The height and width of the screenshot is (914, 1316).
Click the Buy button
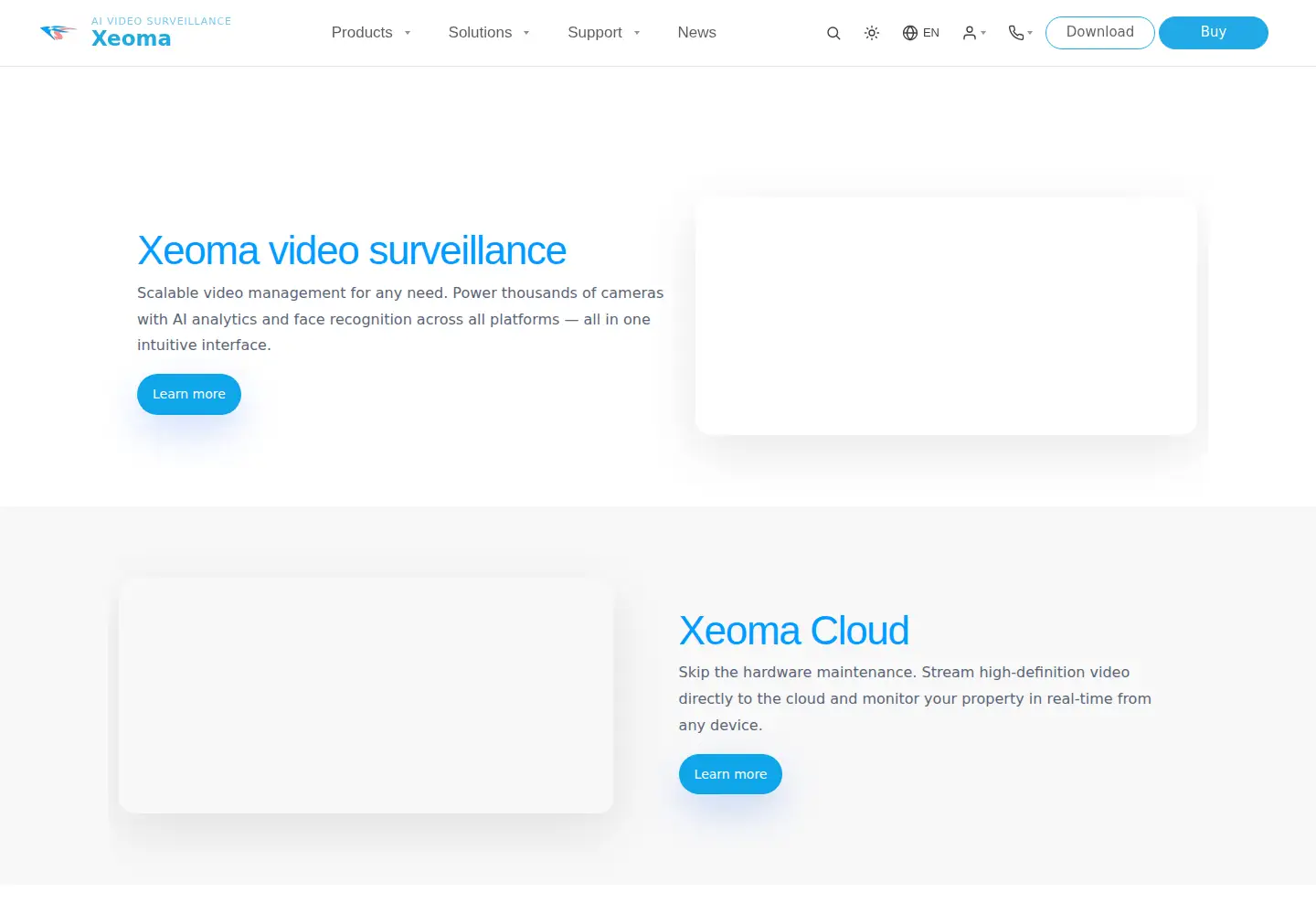(1214, 33)
